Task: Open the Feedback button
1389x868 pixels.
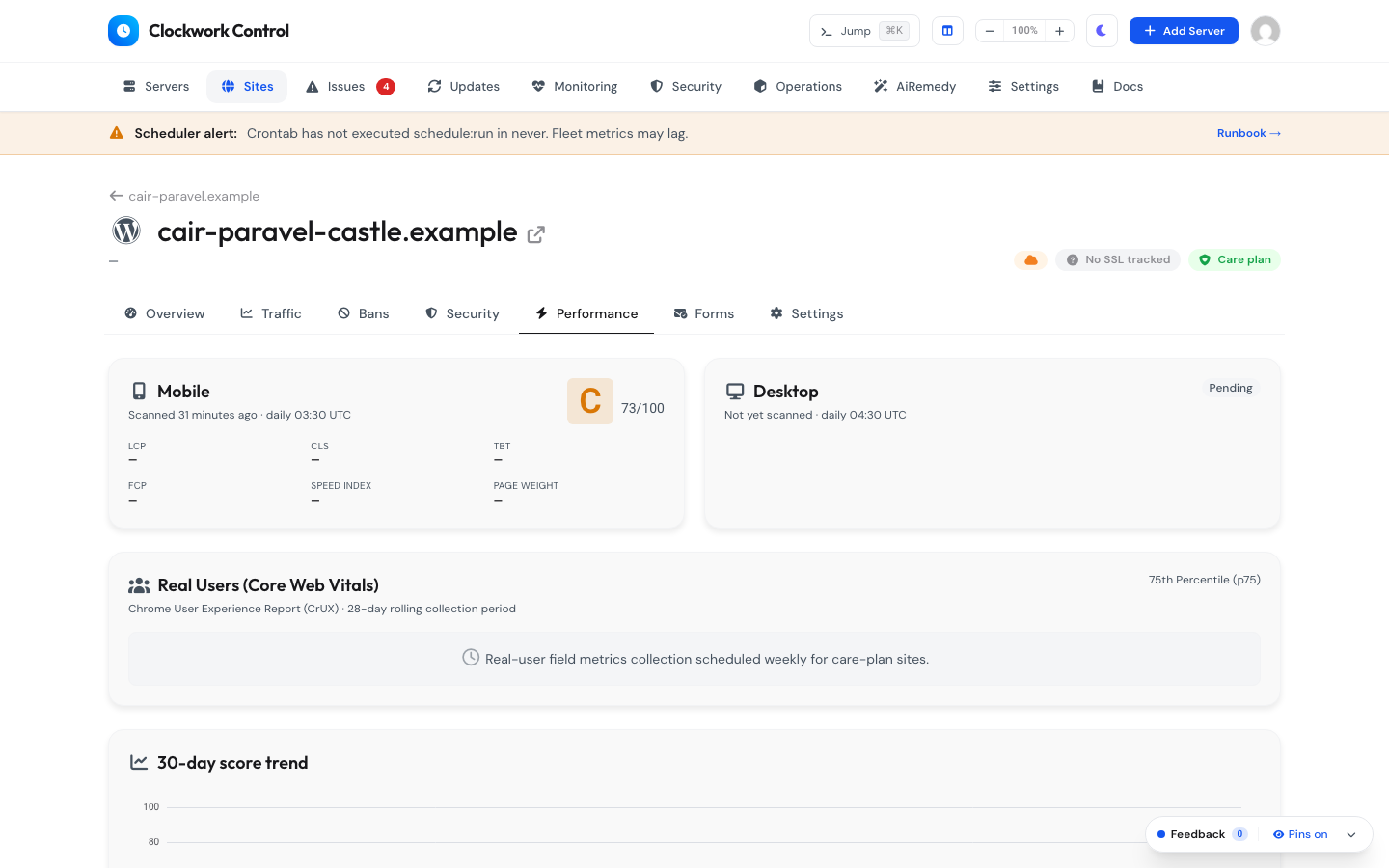Action: tap(1202, 834)
